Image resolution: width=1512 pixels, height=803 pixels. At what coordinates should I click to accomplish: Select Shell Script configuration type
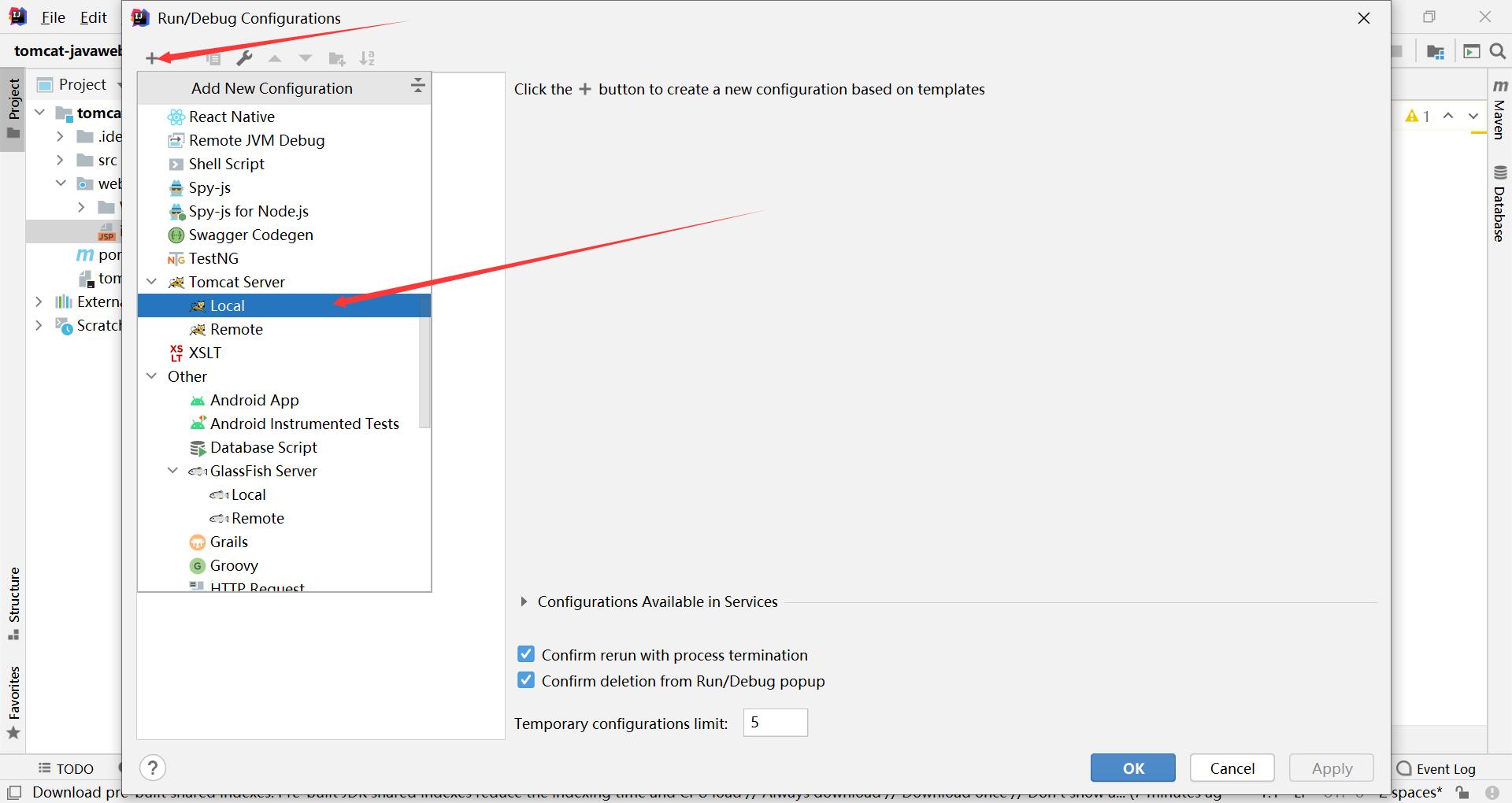pos(284,164)
